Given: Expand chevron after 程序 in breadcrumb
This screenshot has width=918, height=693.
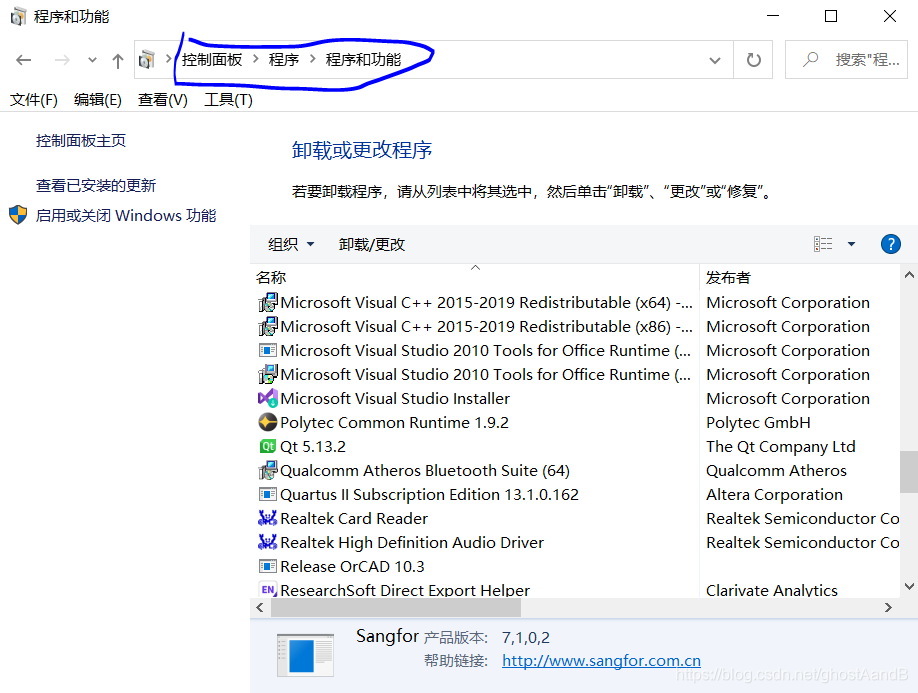Looking at the screenshot, I should click(x=313, y=59).
